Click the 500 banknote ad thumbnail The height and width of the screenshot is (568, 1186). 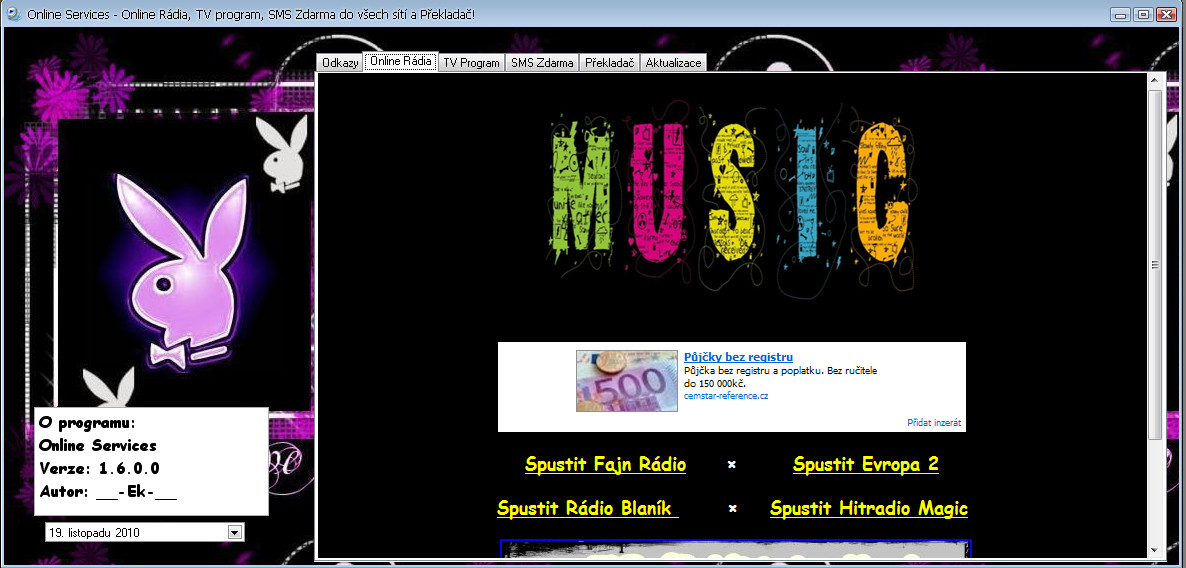[627, 380]
